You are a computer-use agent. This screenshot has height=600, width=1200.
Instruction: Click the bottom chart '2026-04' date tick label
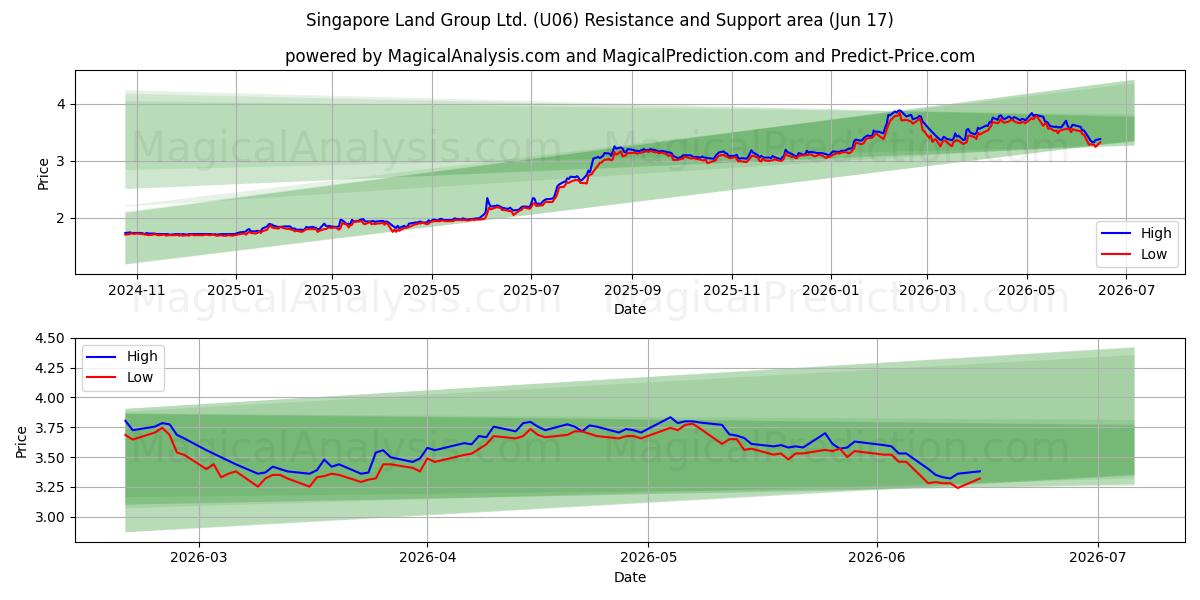pyautogui.click(x=427, y=558)
